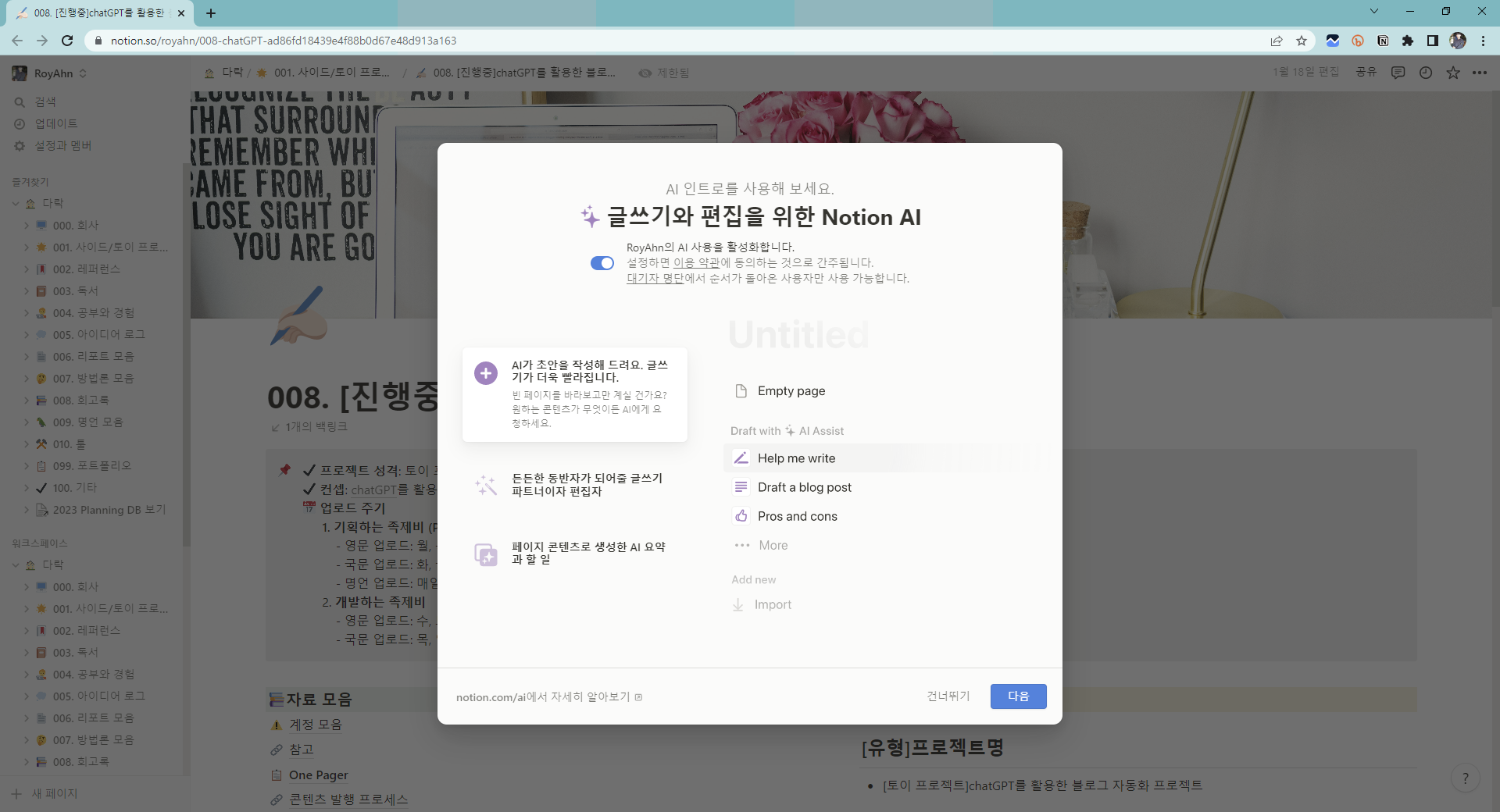Click the address bar URL

point(283,41)
